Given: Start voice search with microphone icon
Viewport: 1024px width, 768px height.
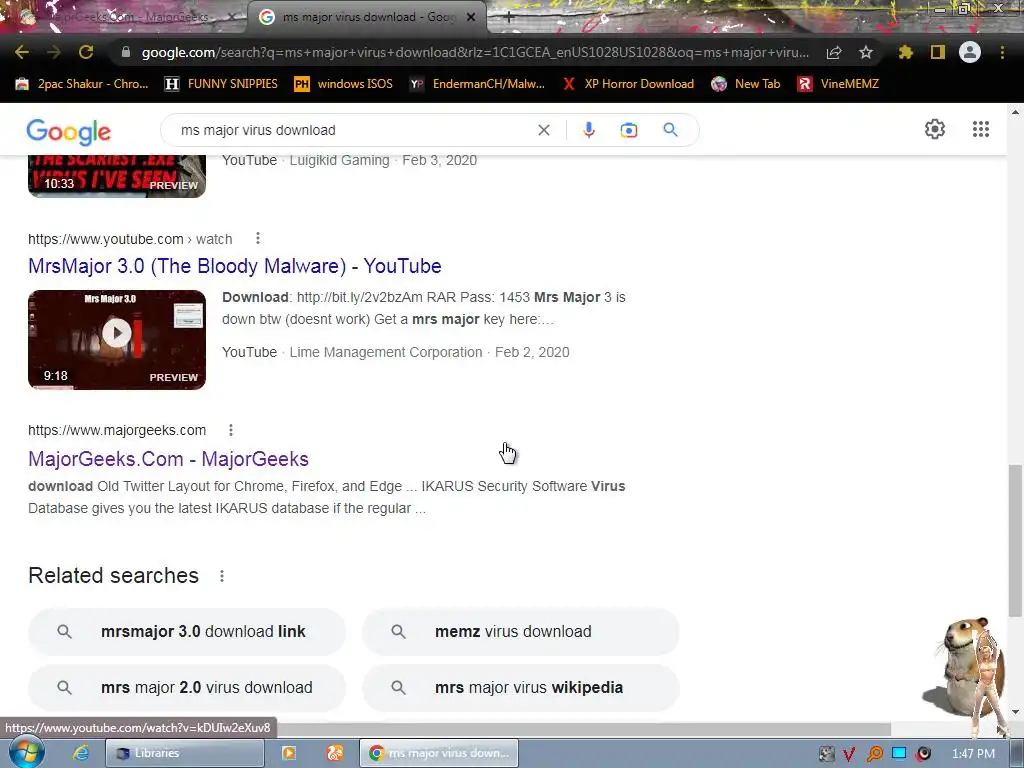Looking at the screenshot, I should pos(588,130).
